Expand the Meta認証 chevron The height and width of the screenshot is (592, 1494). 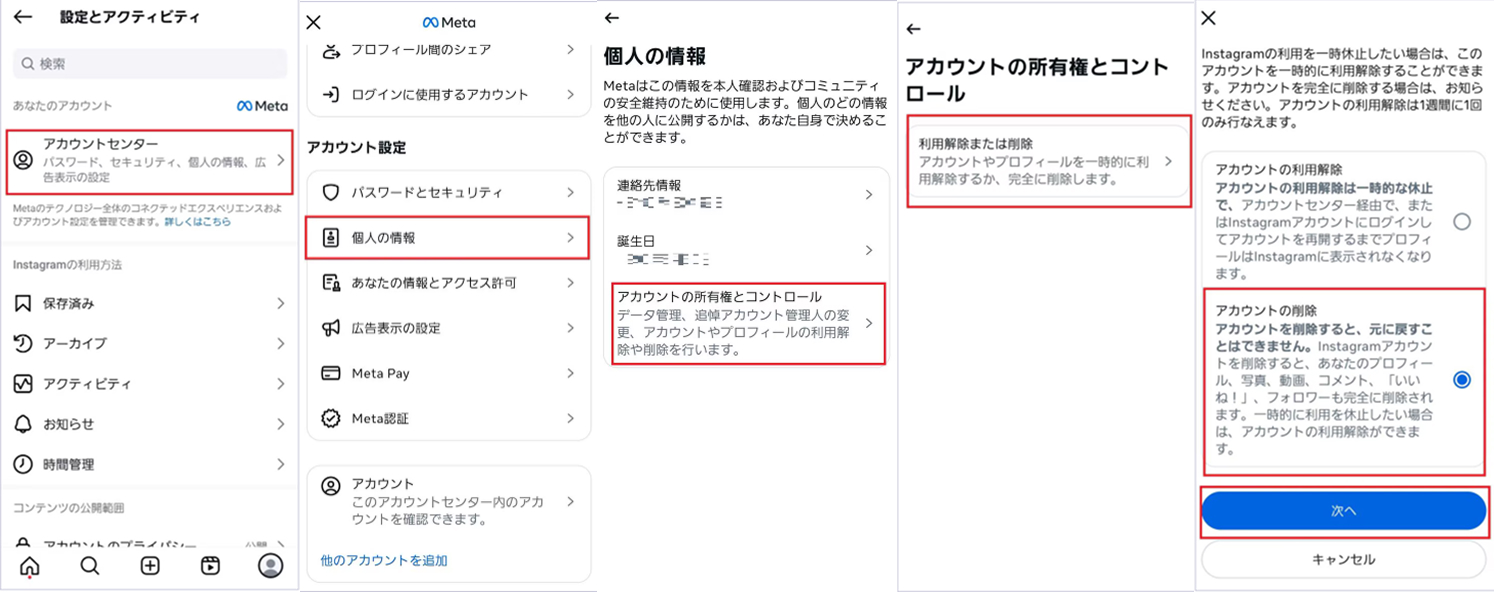tap(570, 418)
